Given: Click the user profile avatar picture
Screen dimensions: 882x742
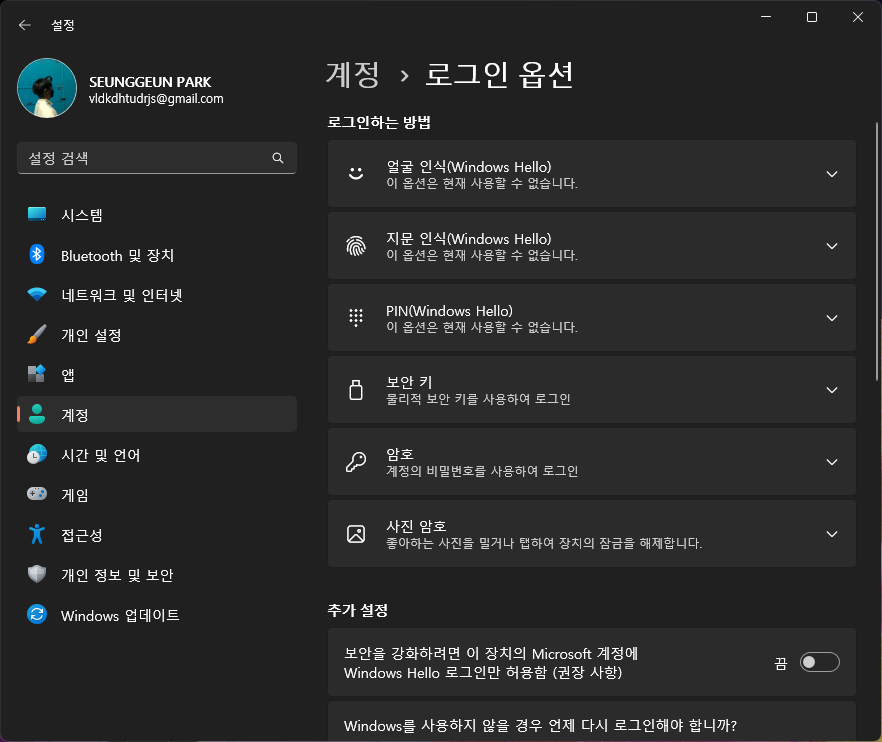Looking at the screenshot, I should pos(47,88).
